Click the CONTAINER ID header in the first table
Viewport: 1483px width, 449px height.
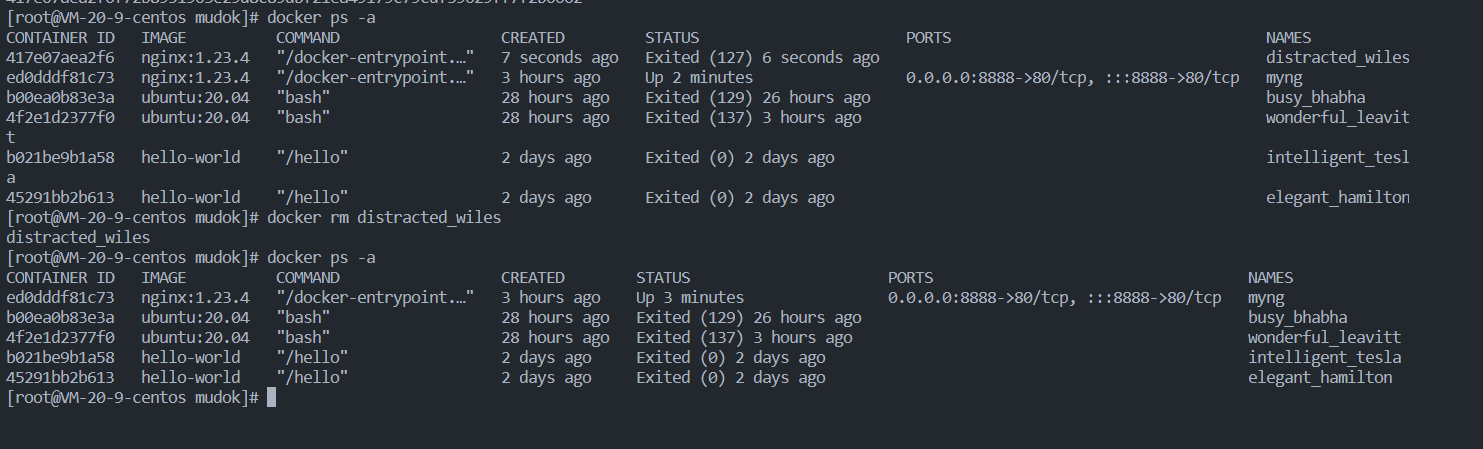pyautogui.click(x=60, y=38)
